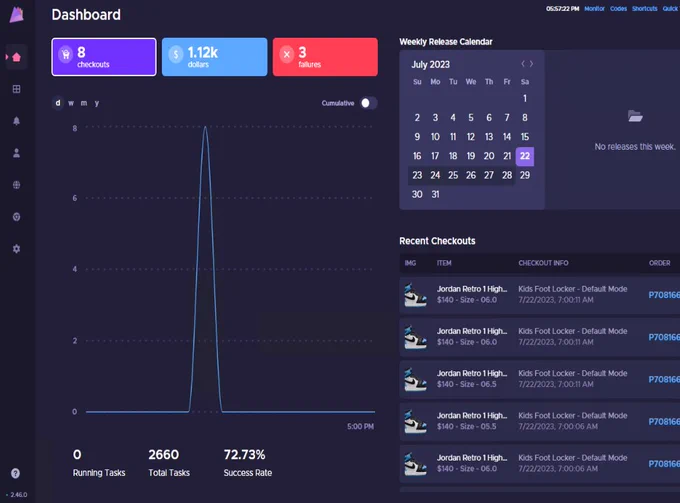Open the globe proxies sidebar icon

pos(16,185)
